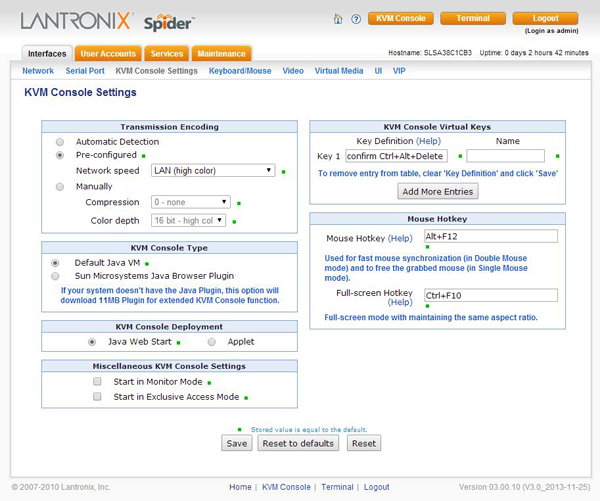Viewport: 600px width, 501px height.
Task: Open the Maintenance tab
Action: [221, 53]
